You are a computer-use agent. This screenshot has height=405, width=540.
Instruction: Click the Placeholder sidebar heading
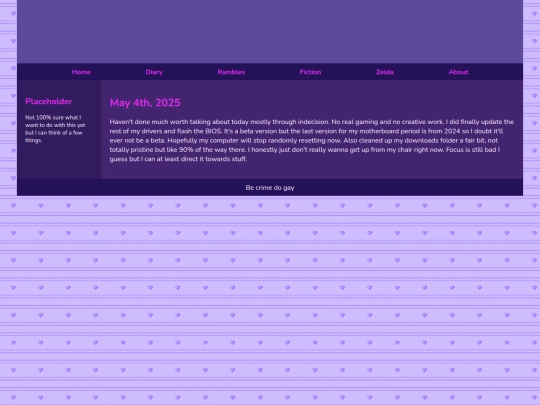(49, 101)
